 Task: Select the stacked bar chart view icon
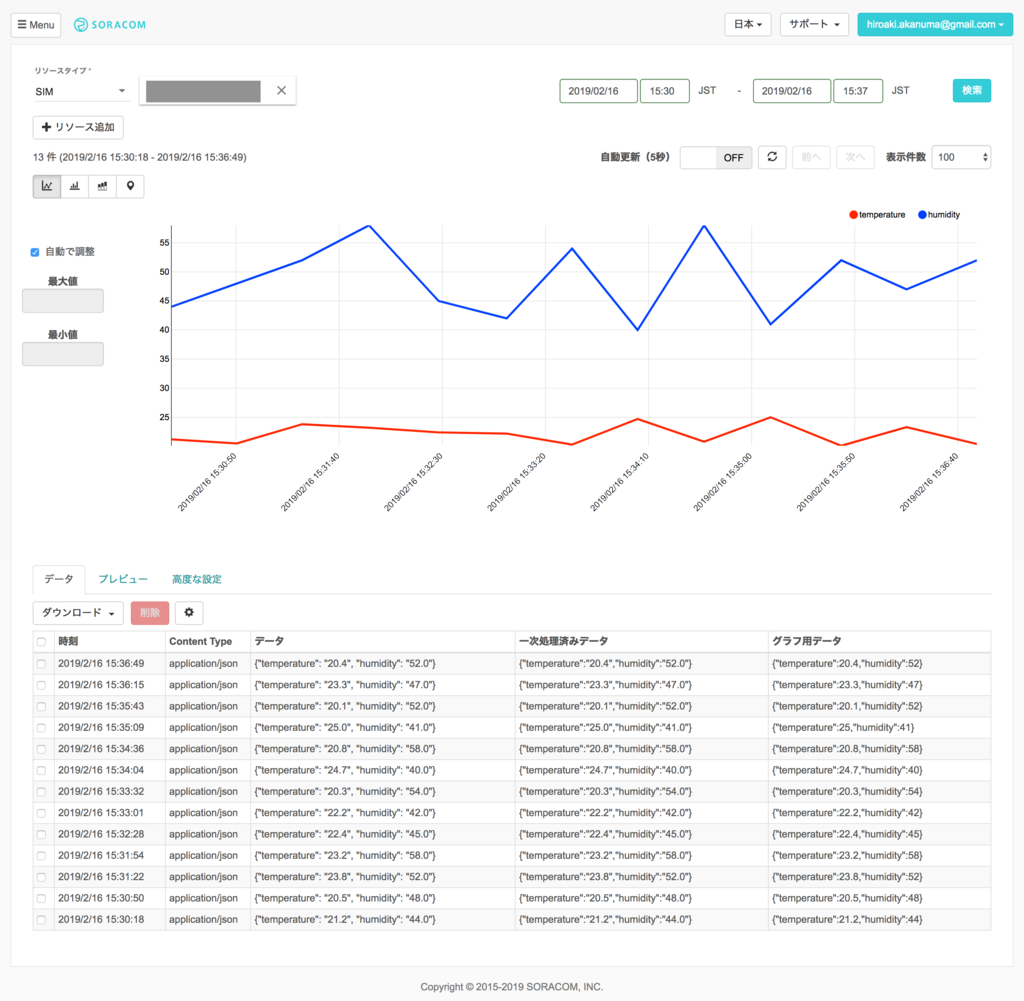pos(102,186)
